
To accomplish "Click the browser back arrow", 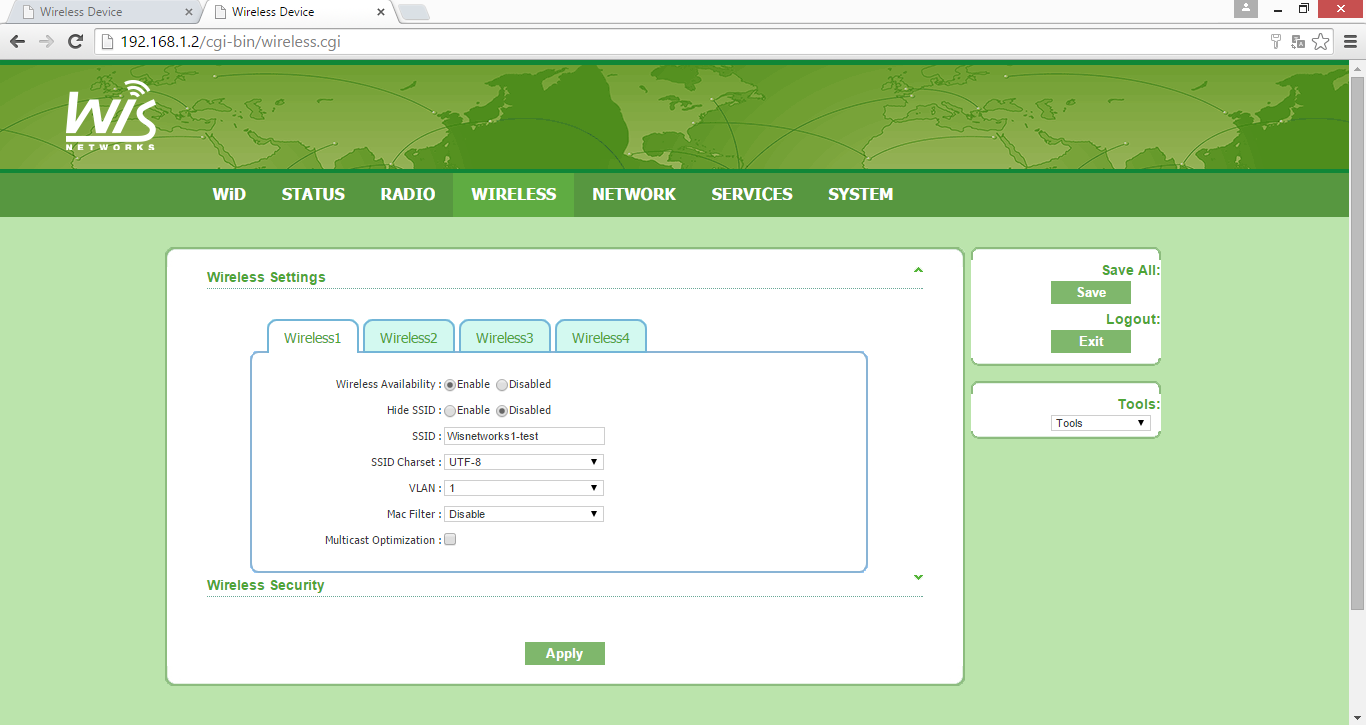I will (x=17, y=42).
